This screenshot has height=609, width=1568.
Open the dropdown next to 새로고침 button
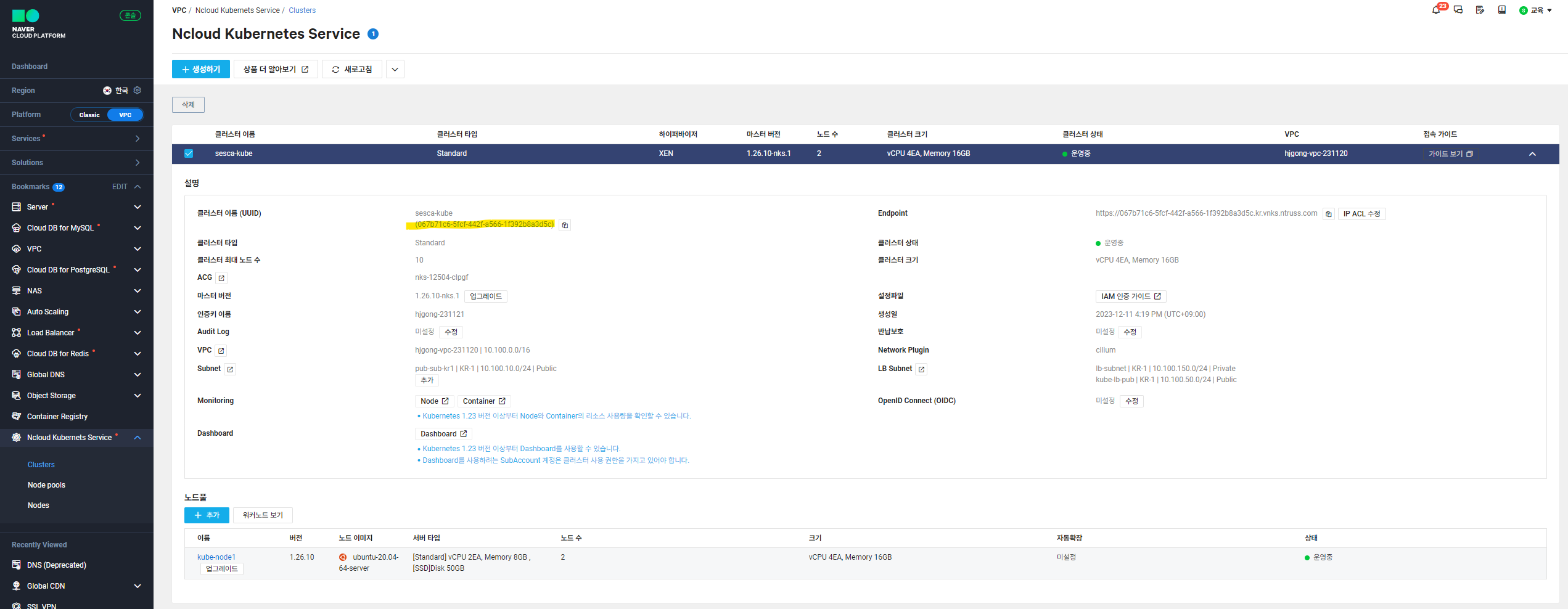395,69
